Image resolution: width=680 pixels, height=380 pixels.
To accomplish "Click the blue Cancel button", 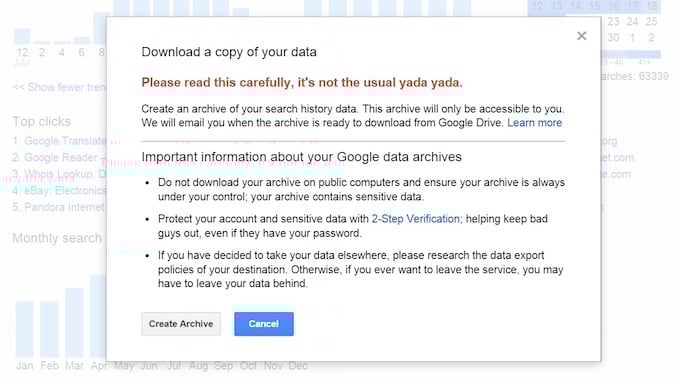I will [x=264, y=324].
